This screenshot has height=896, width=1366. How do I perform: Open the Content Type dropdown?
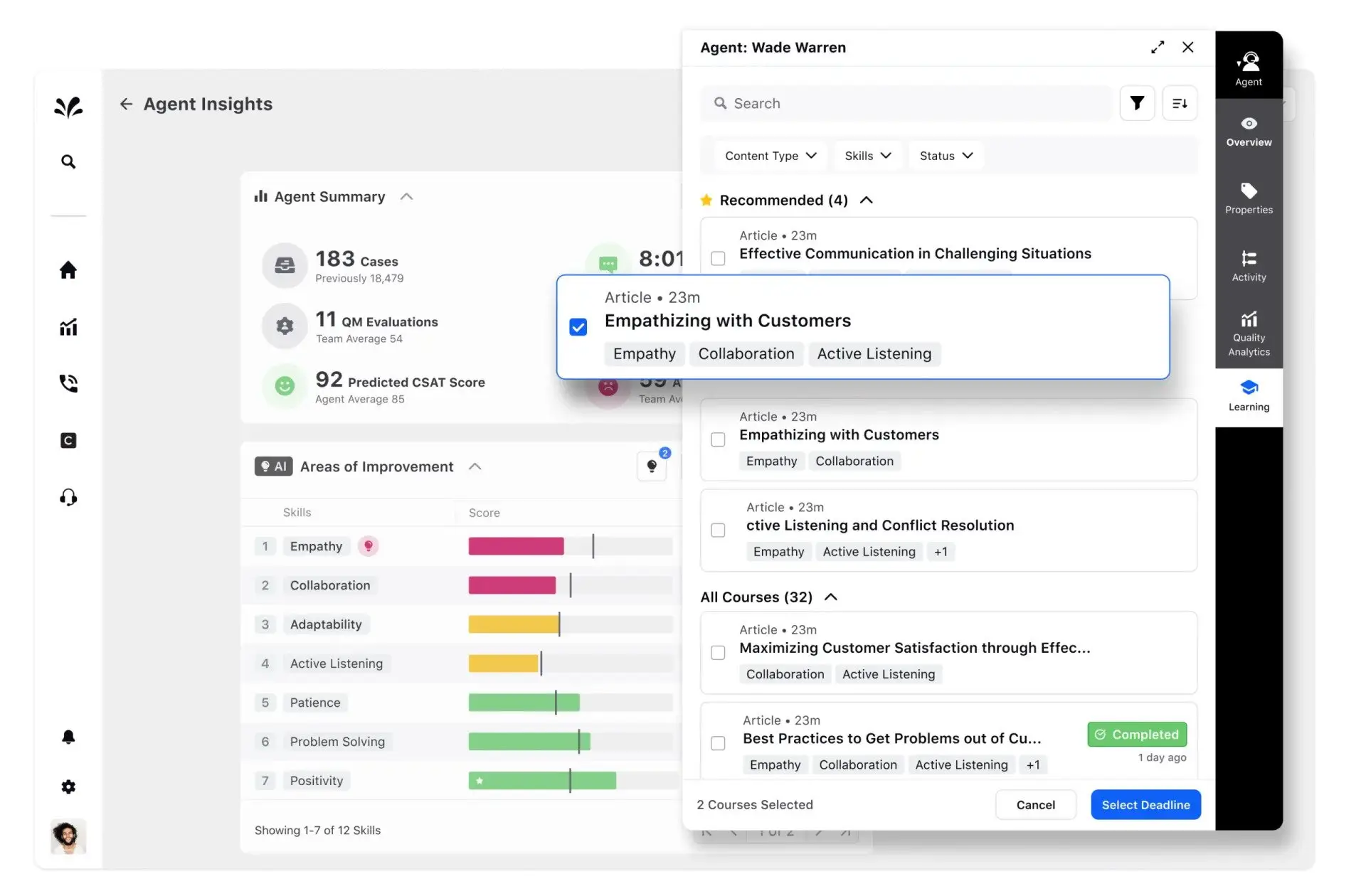[x=771, y=155]
